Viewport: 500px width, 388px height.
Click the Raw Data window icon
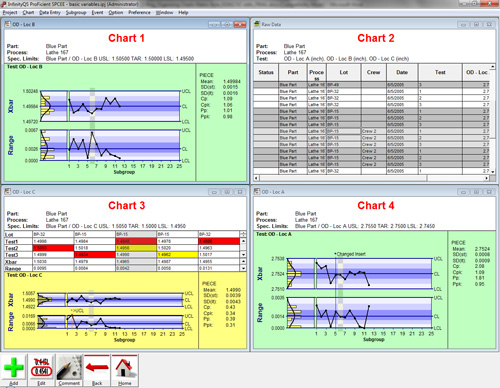point(257,24)
